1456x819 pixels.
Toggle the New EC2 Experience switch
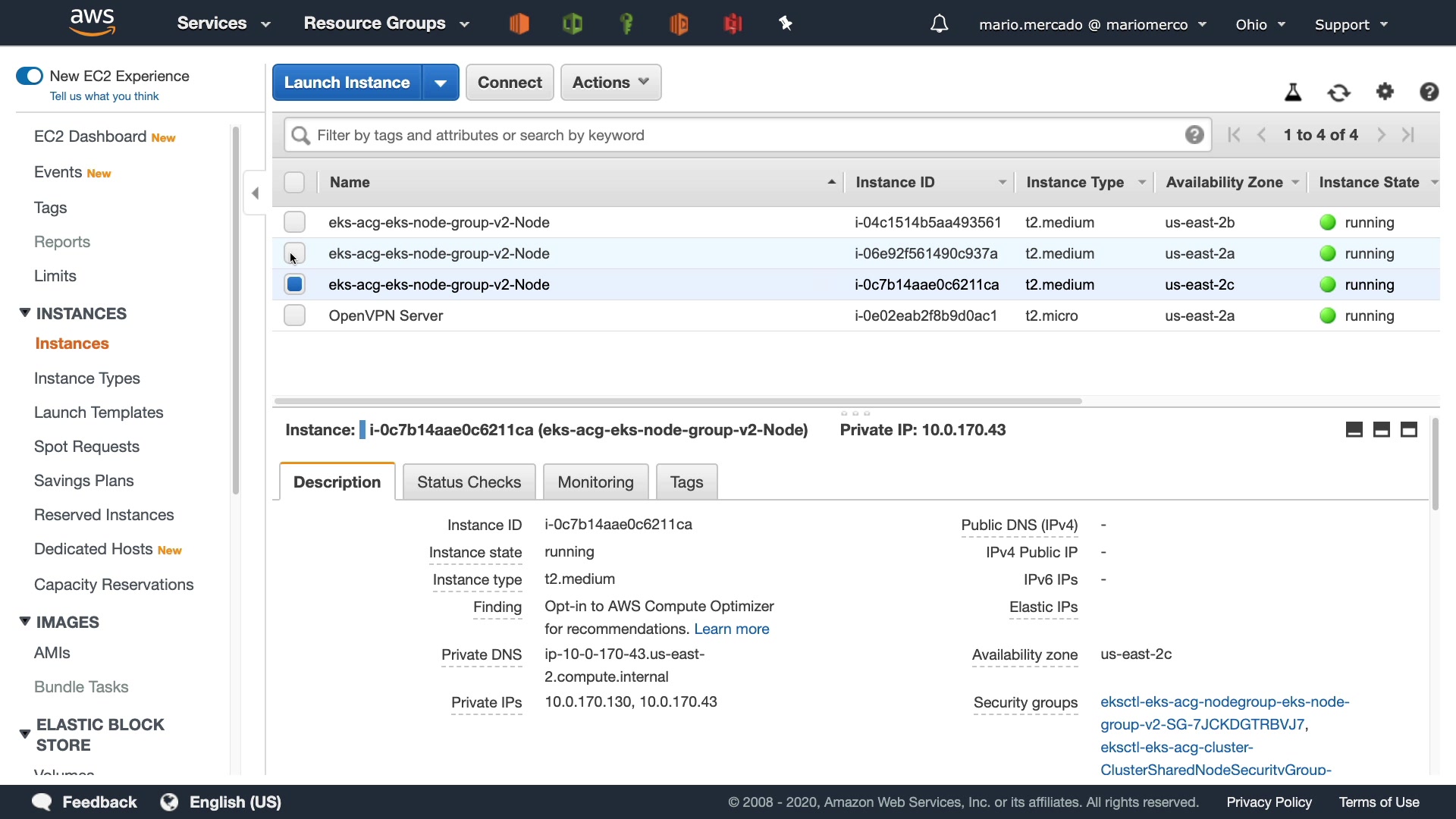click(x=30, y=76)
